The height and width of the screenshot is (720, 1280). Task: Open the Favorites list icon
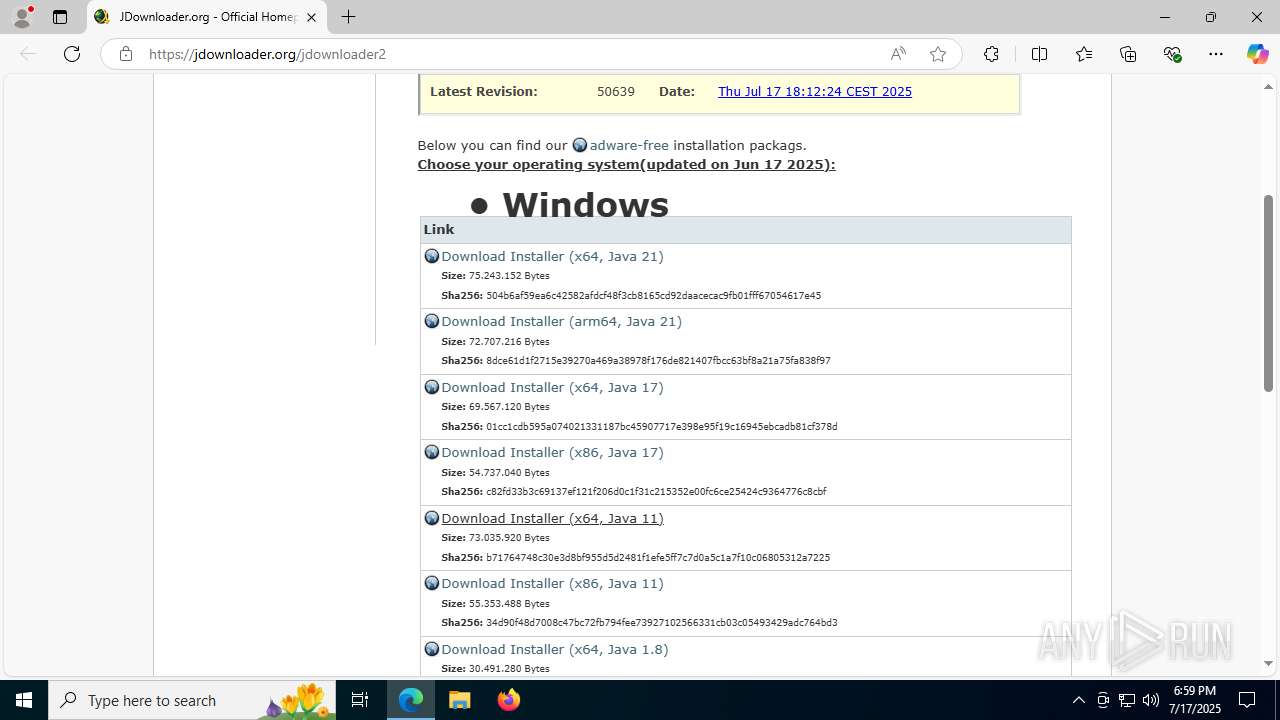point(1084,54)
